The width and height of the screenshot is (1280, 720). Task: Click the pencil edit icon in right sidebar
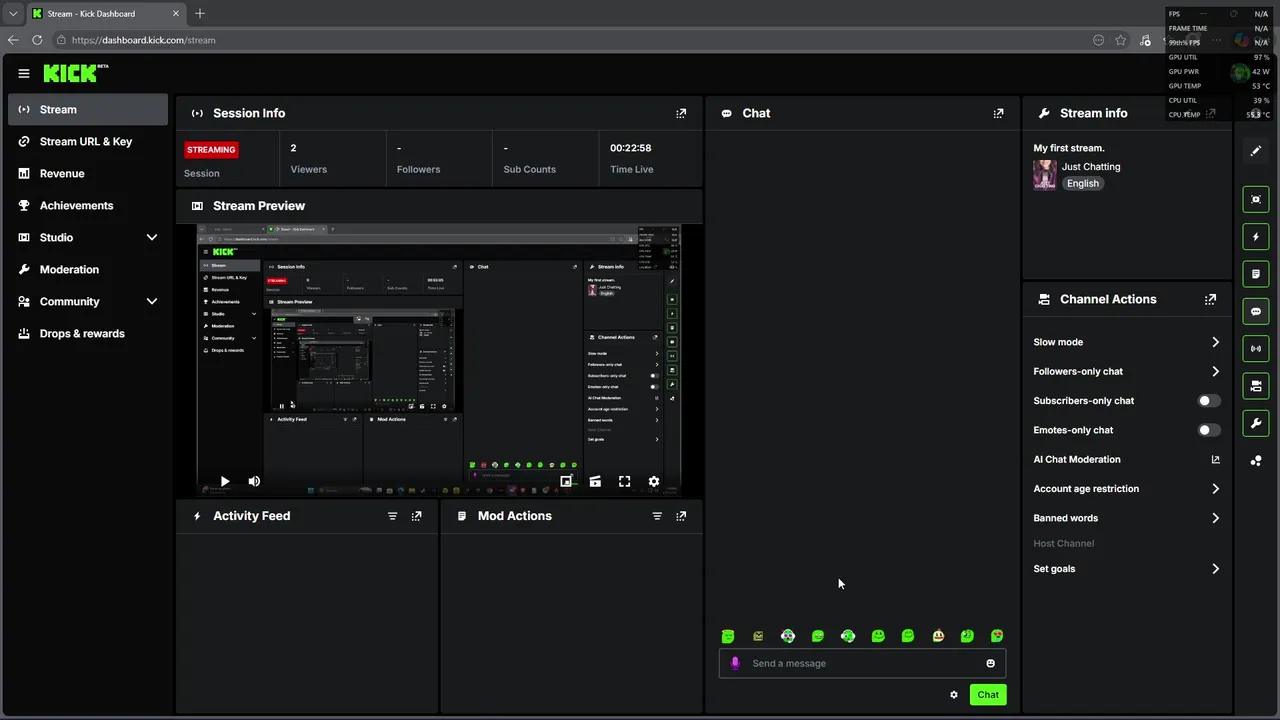[1256, 151]
